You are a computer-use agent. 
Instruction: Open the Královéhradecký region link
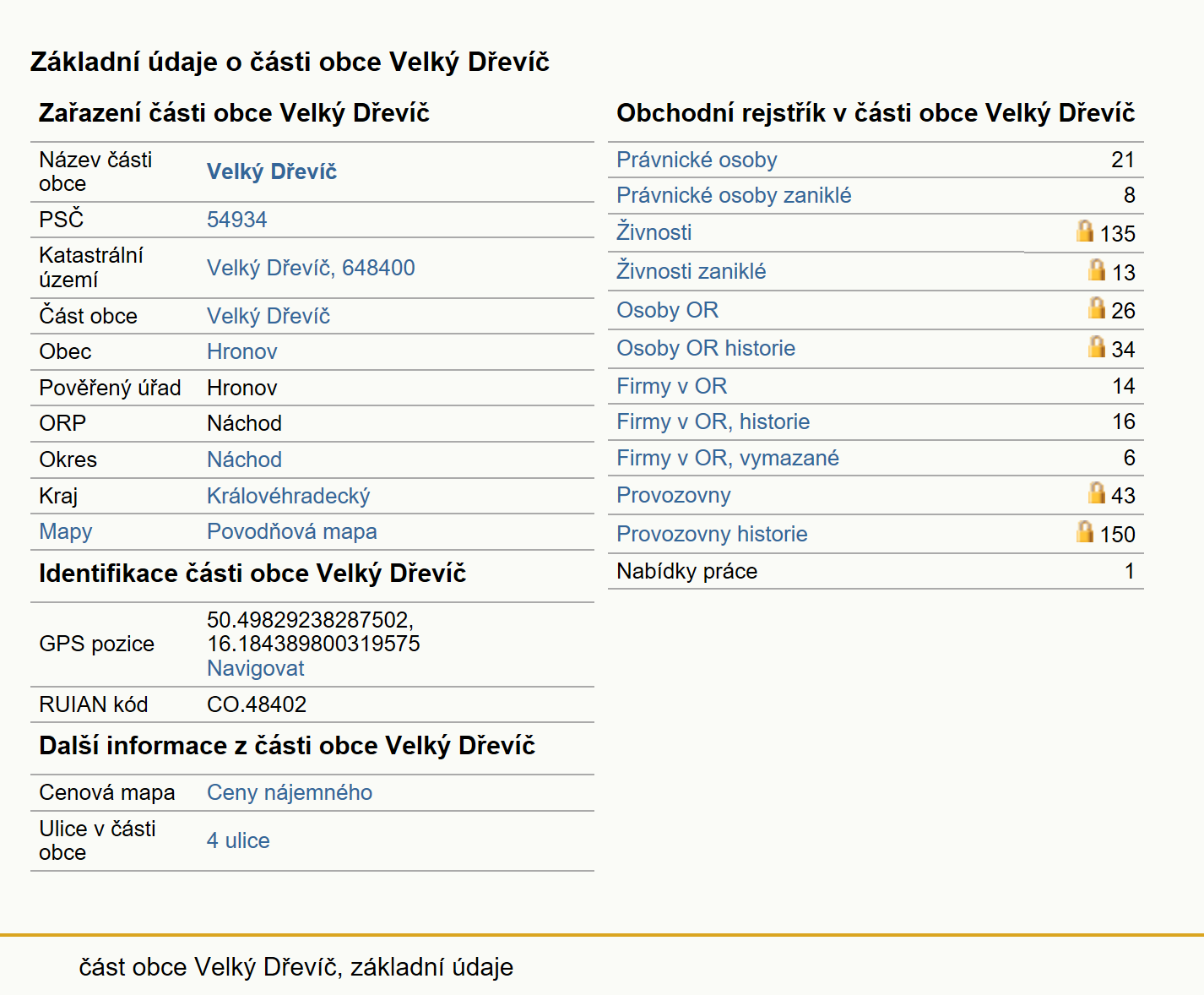[289, 496]
